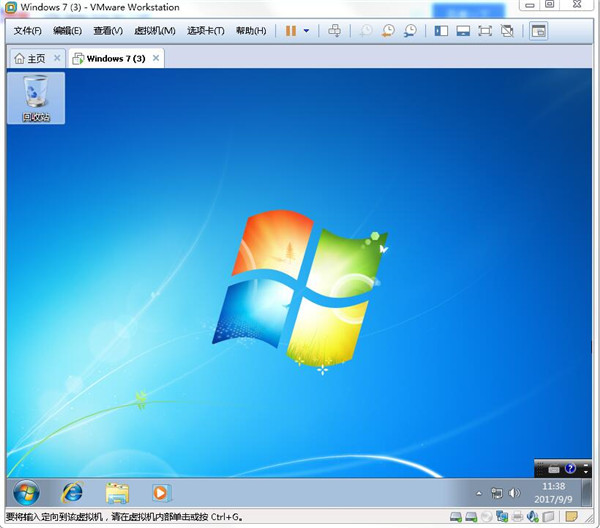Click the second hard disk status icon
Screen dimensions: 600x528
[x=471, y=517]
